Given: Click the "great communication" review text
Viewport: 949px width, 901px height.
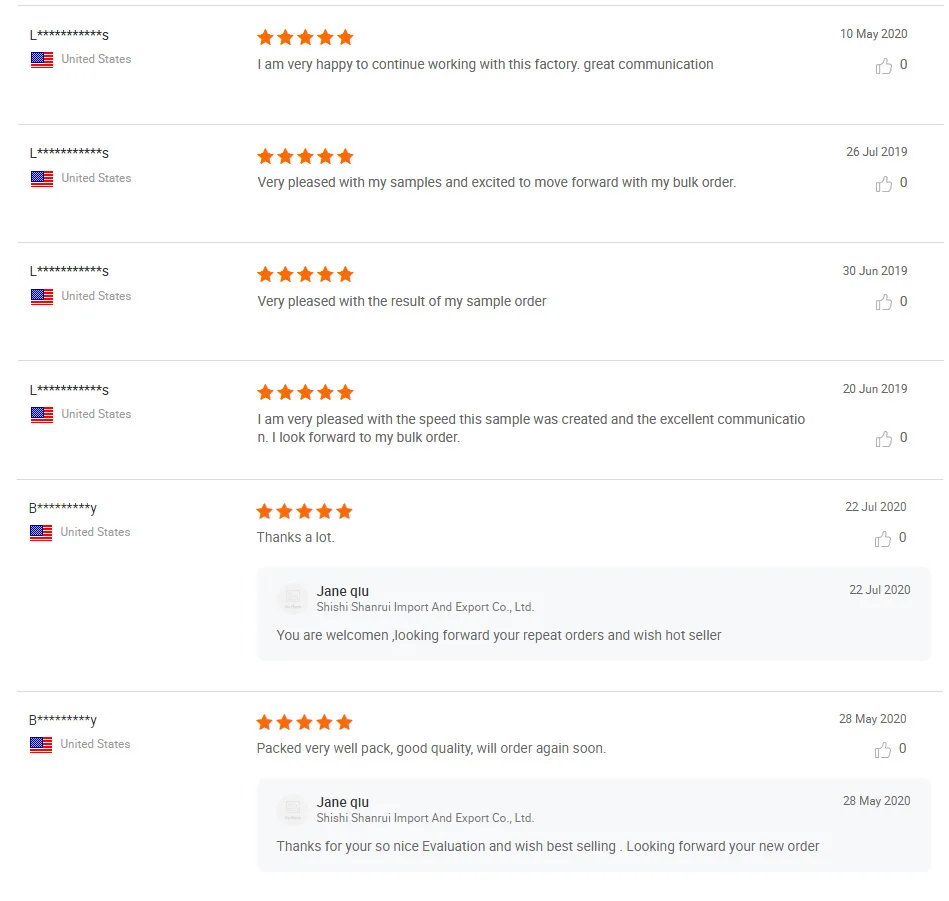Looking at the screenshot, I should (x=485, y=65).
